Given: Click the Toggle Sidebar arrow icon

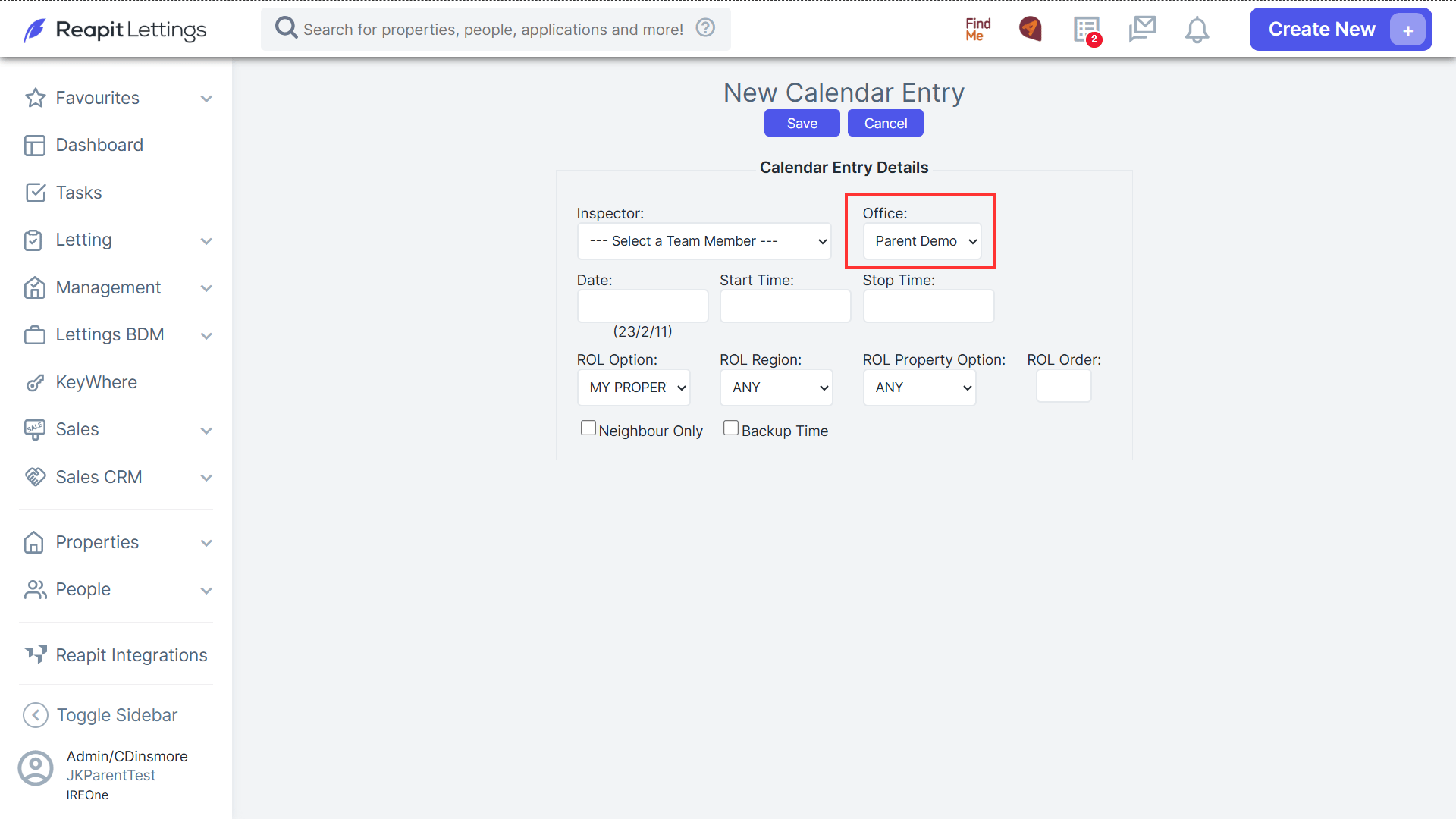Looking at the screenshot, I should point(36,715).
